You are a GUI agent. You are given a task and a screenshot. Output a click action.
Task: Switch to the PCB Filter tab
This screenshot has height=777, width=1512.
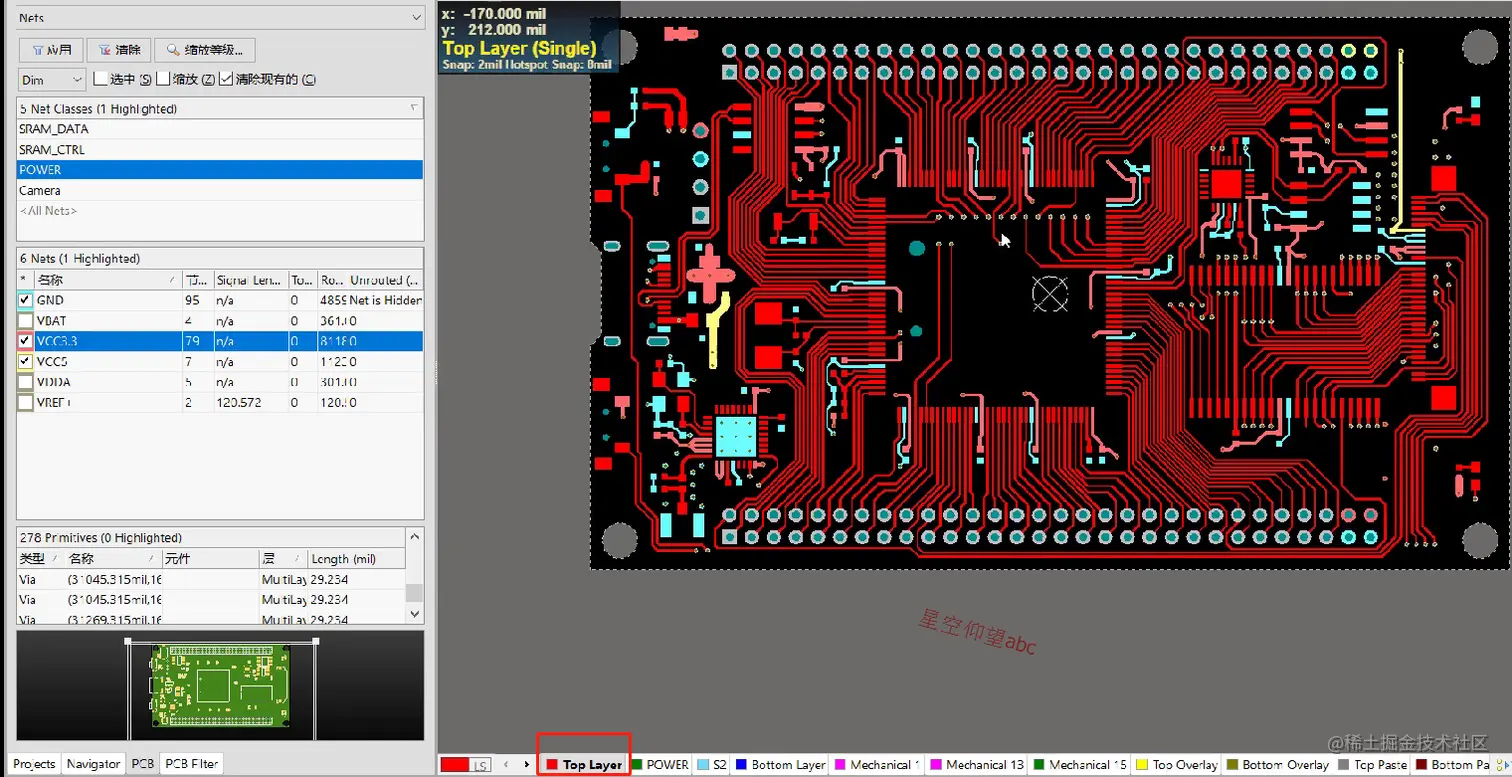[191, 764]
